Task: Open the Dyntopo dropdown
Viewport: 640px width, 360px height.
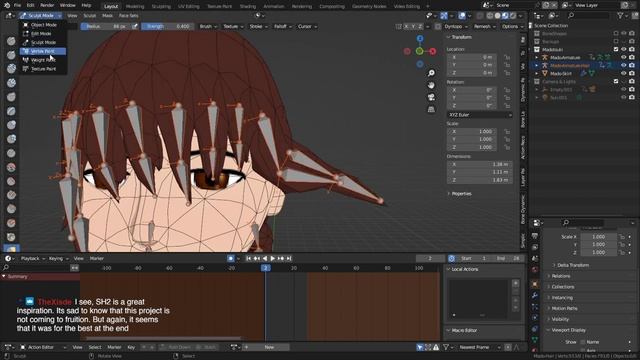Action: [456, 26]
